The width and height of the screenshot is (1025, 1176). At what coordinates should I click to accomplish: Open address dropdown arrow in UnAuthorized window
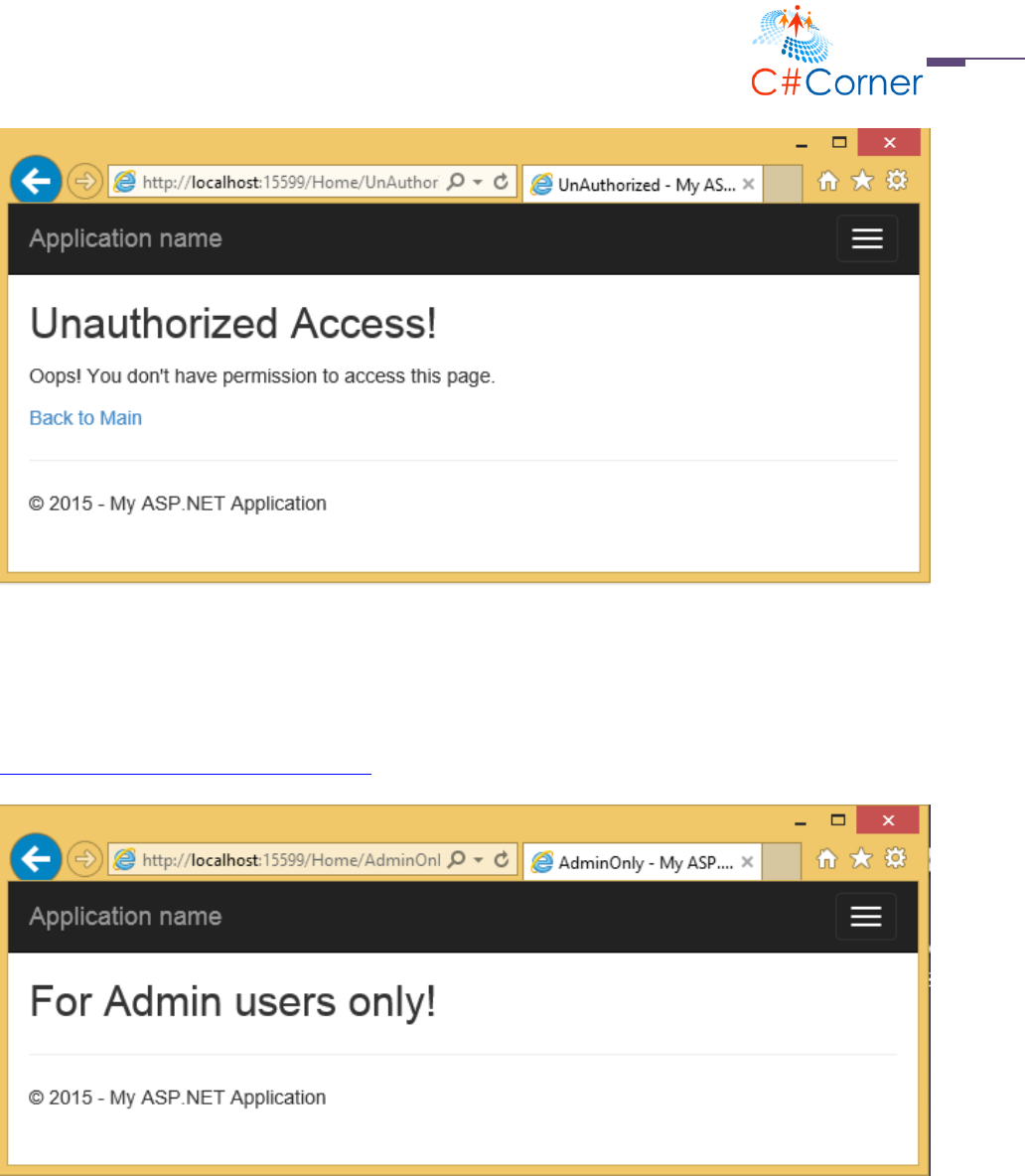pyautogui.click(x=478, y=182)
